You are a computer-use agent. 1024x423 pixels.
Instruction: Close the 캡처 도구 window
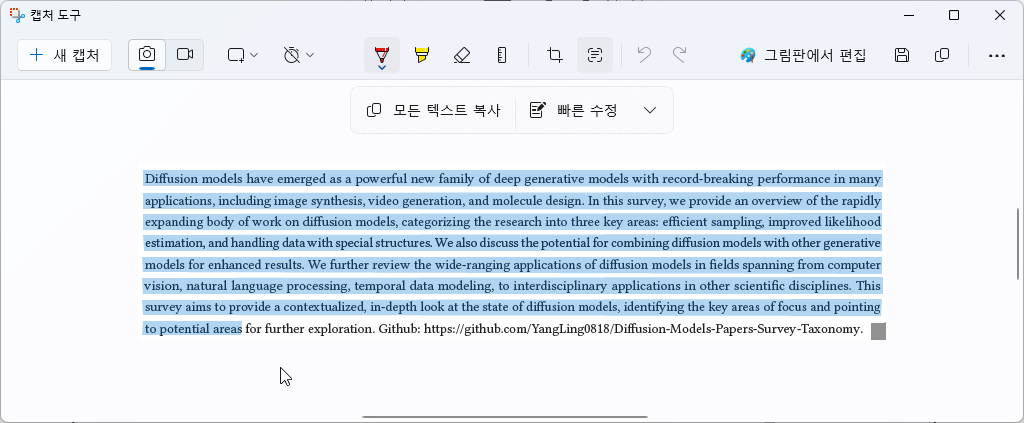1000,15
